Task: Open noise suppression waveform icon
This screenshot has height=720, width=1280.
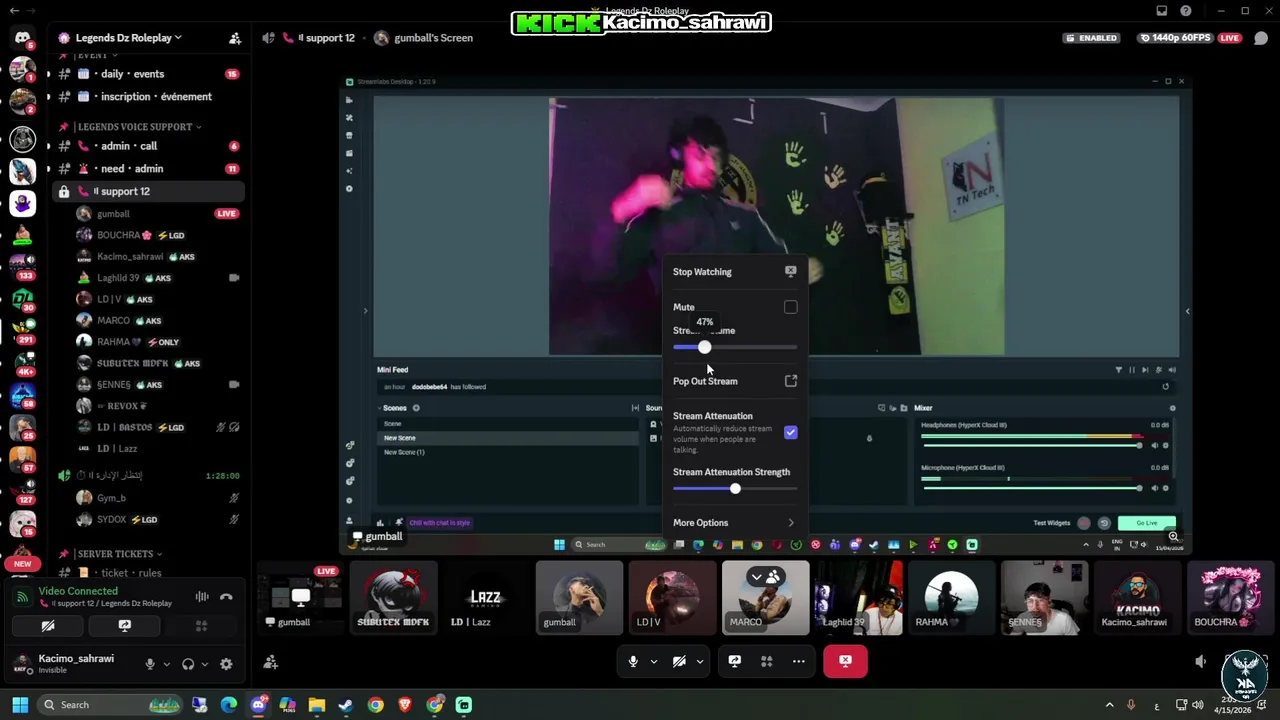Action: pyautogui.click(x=202, y=597)
